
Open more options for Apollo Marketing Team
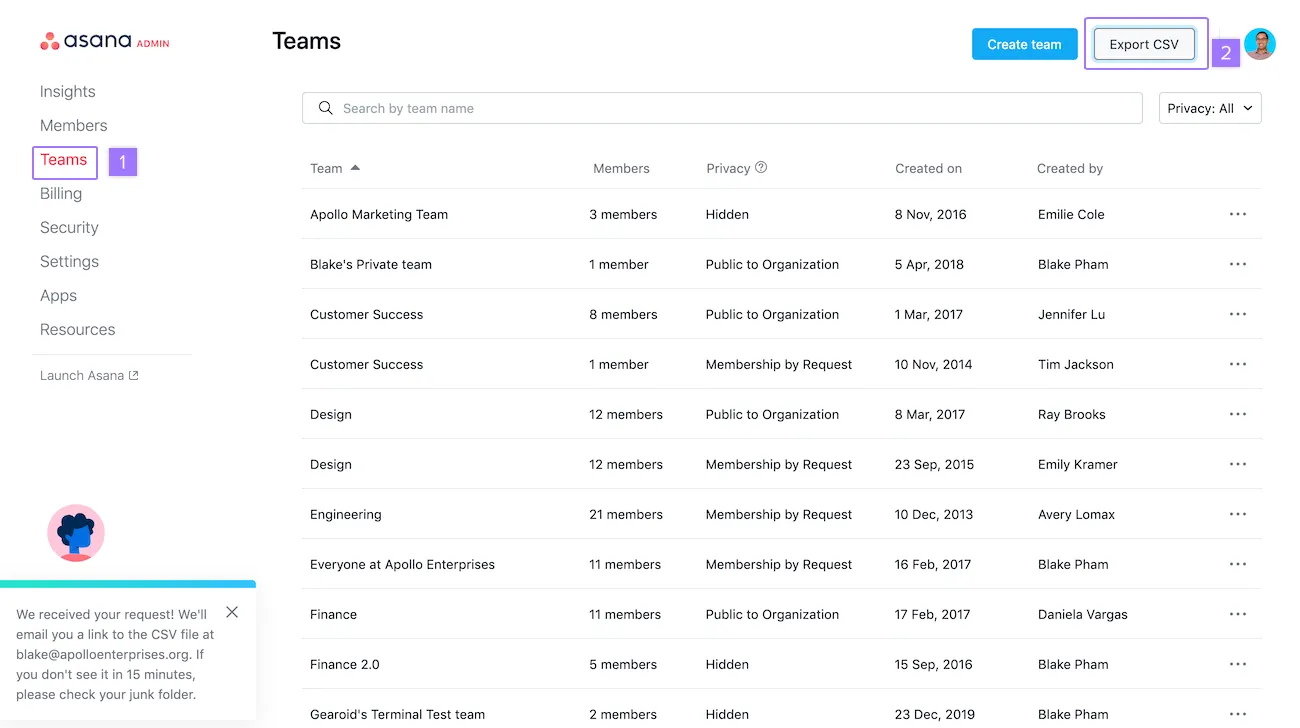coord(1238,214)
